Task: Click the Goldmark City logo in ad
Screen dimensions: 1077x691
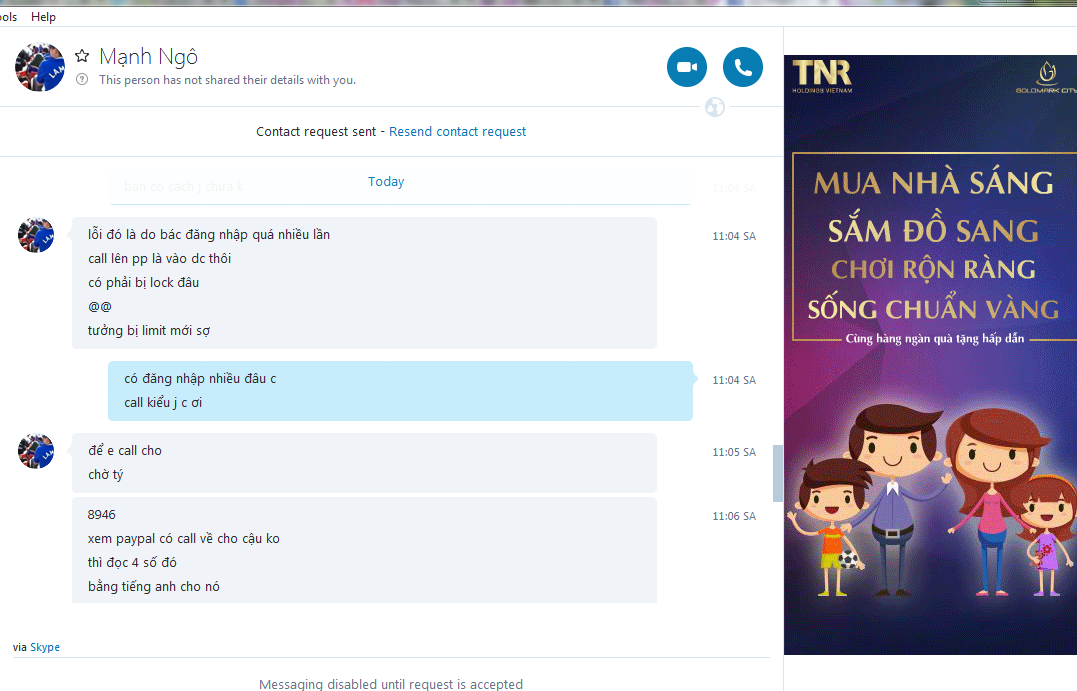Action: (1047, 78)
